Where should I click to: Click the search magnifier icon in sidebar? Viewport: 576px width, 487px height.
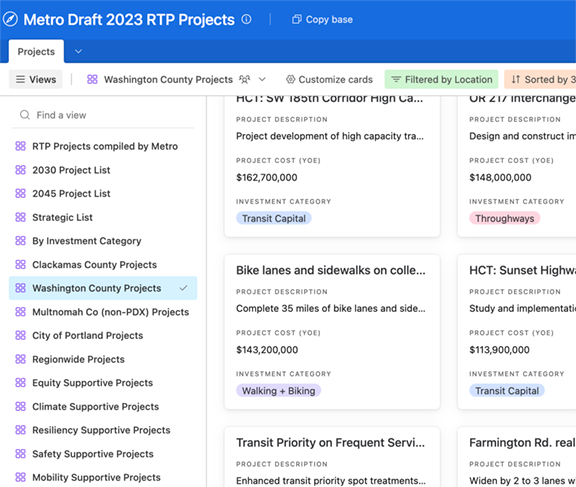[25, 115]
